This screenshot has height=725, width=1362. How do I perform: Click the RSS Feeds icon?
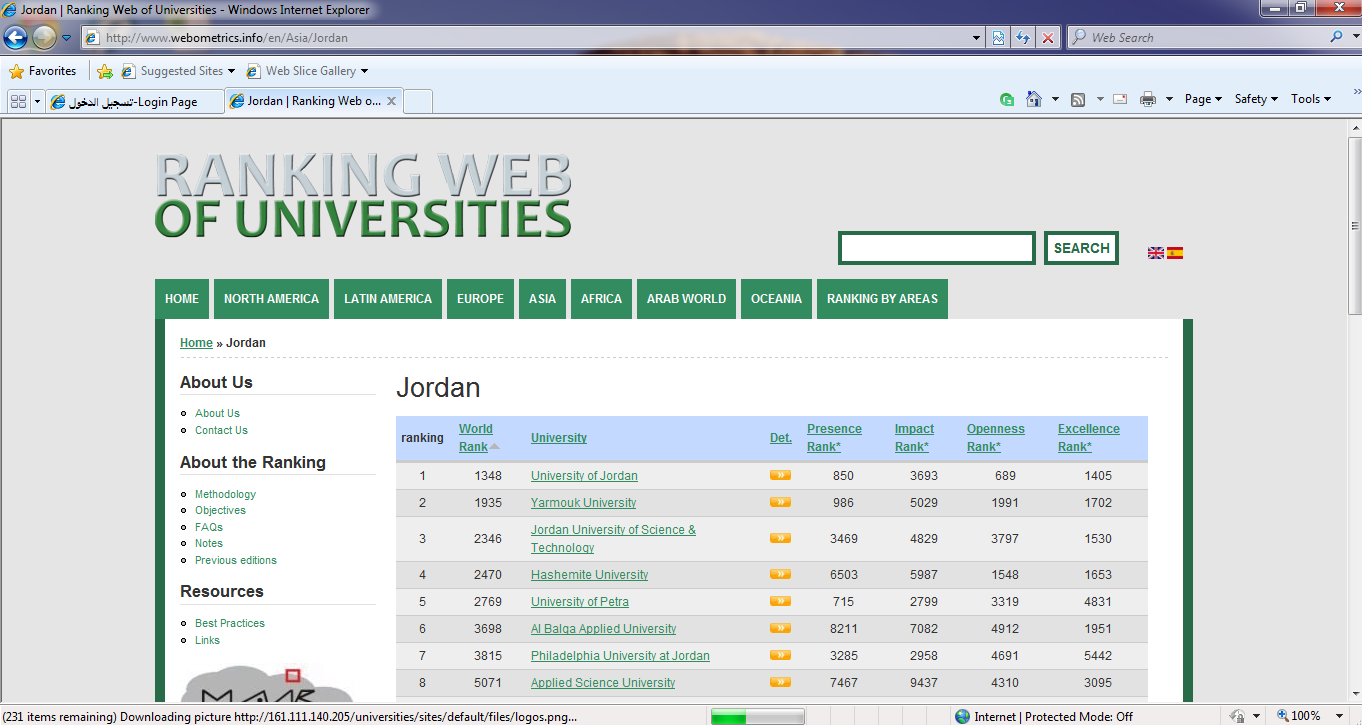click(1078, 99)
